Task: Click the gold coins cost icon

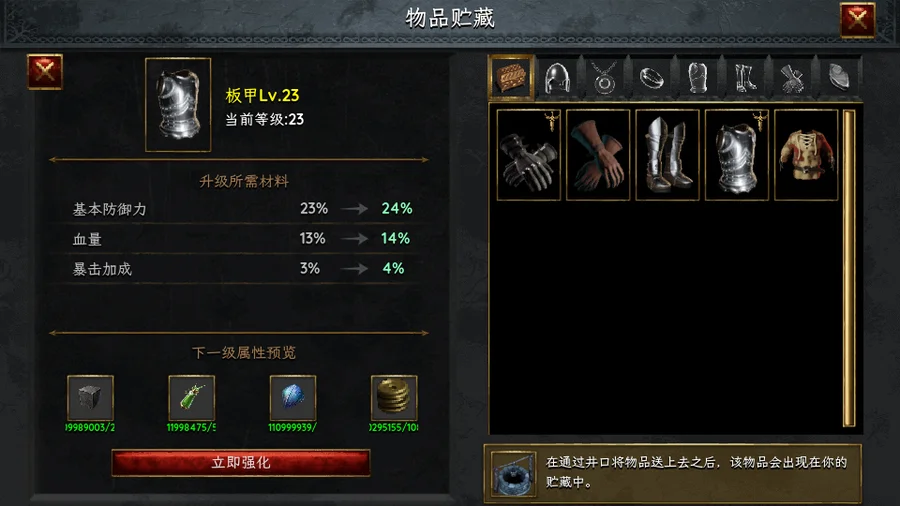Action: pos(394,398)
